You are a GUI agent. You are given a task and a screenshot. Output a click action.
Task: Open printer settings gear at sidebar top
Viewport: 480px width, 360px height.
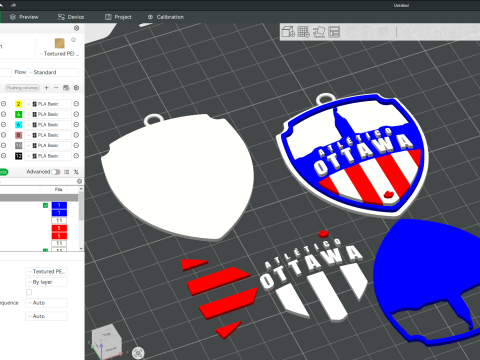[x=76, y=28]
